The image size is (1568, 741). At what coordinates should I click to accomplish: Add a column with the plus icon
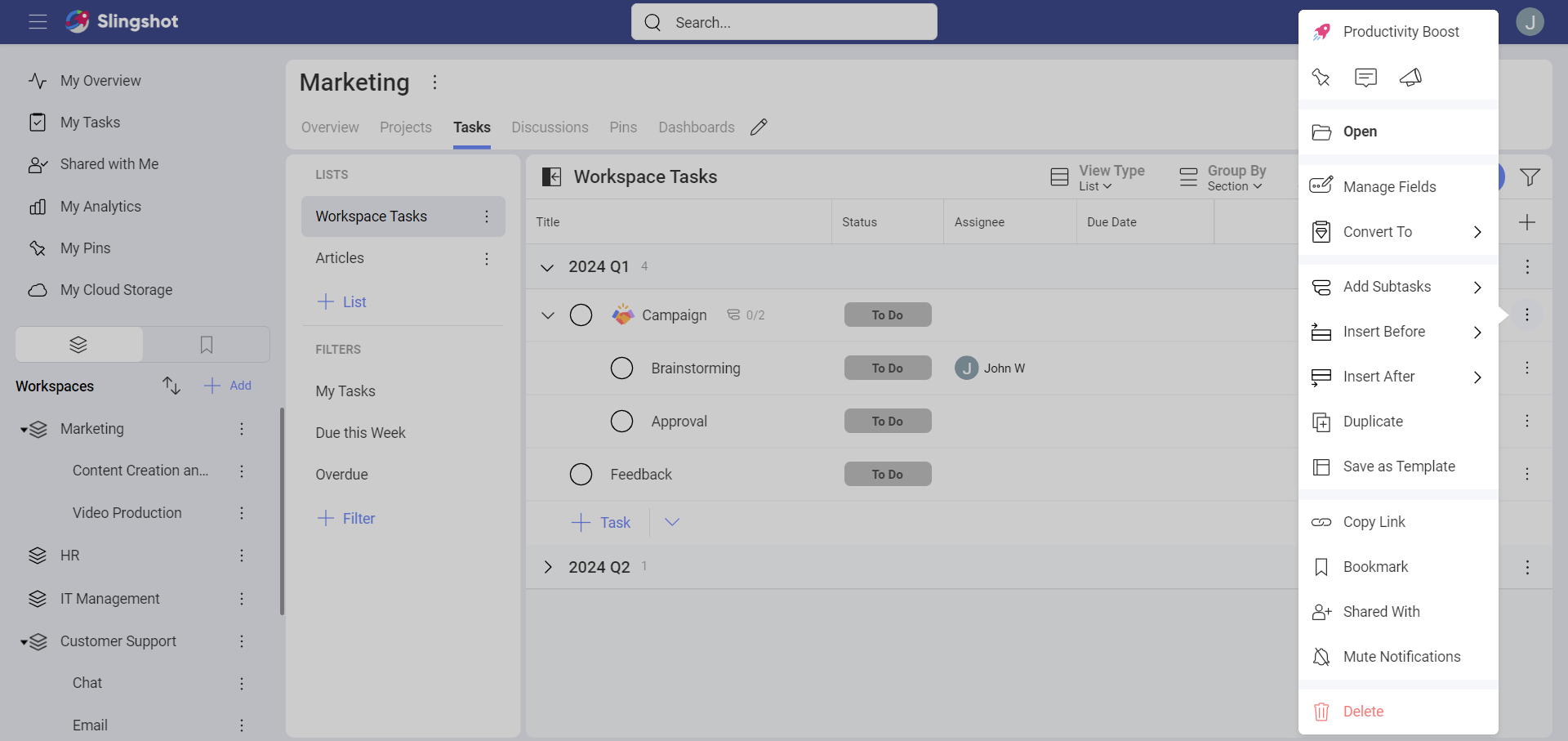(x=1527, y=222)
